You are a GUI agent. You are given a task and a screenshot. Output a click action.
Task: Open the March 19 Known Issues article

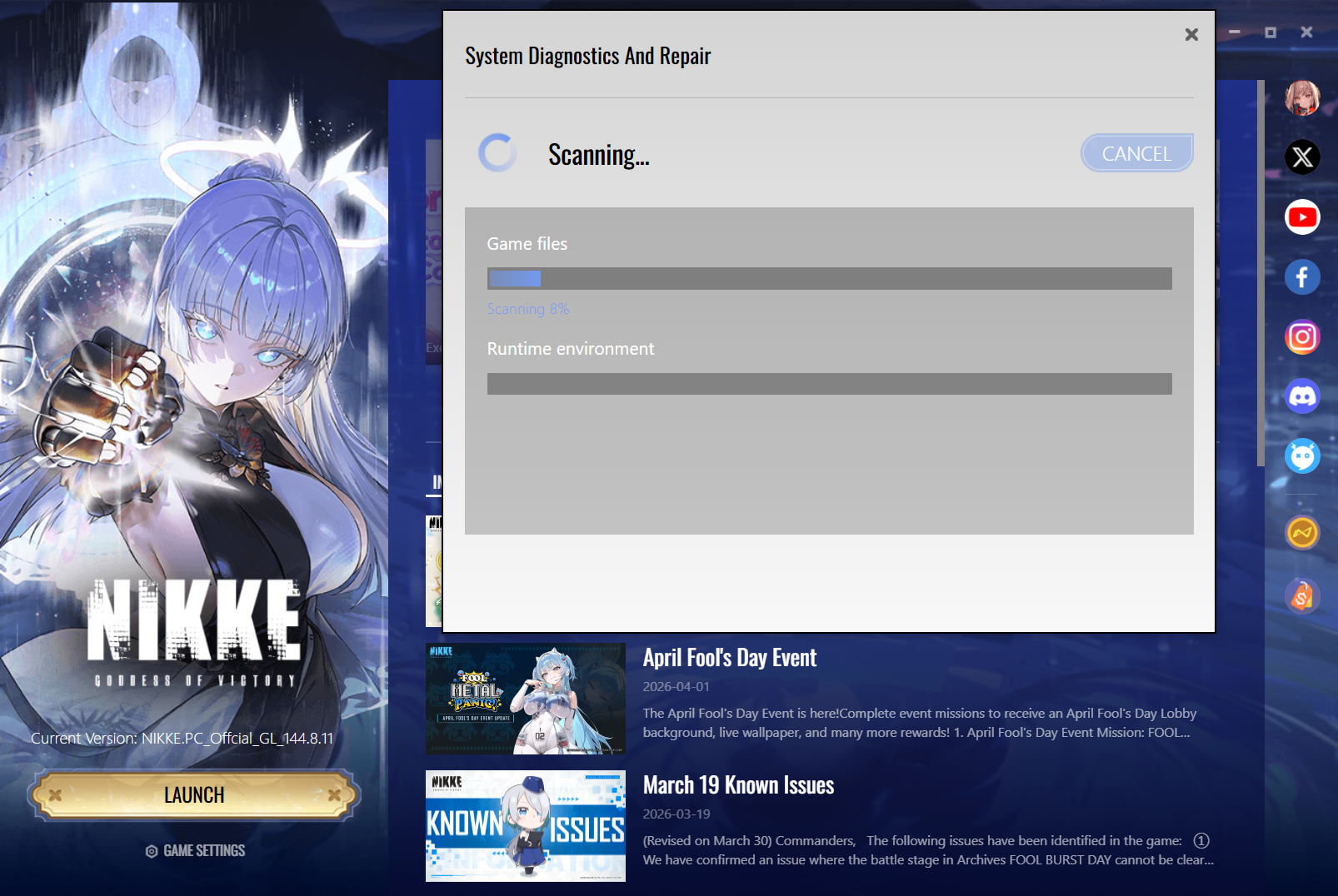739,785
